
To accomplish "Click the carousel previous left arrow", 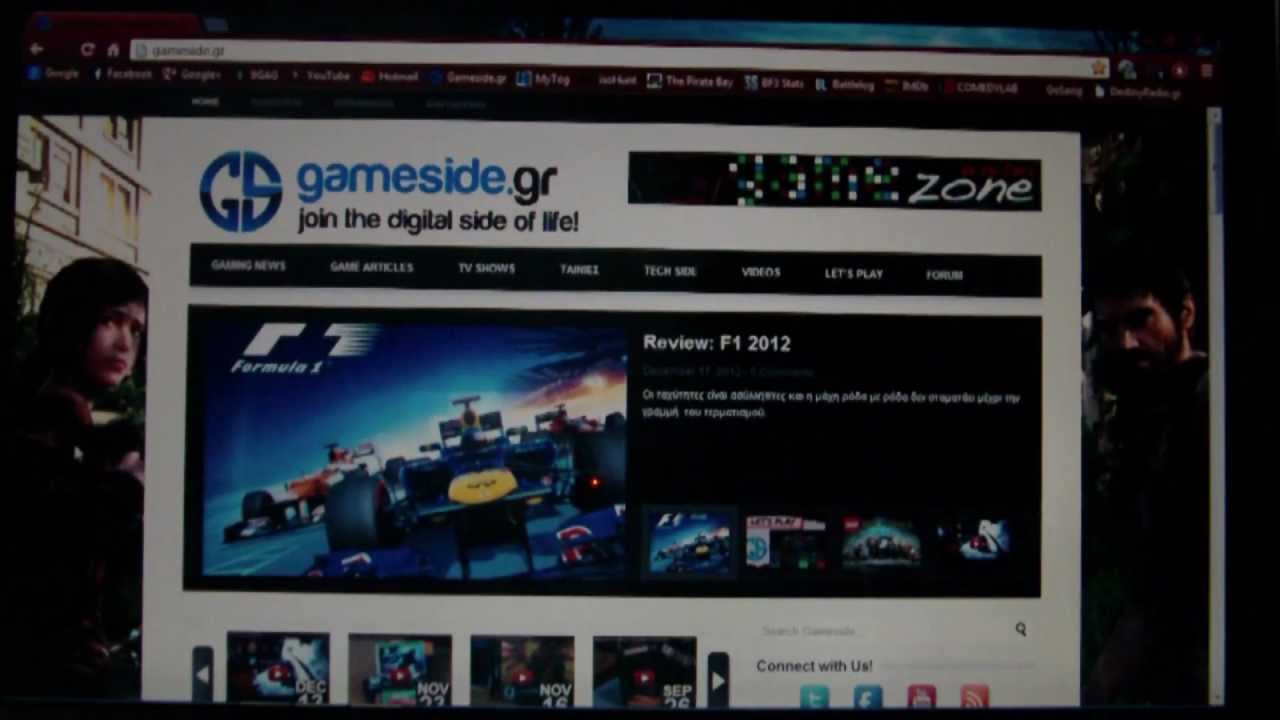I will pyautogui.click(x=203, y=676).
